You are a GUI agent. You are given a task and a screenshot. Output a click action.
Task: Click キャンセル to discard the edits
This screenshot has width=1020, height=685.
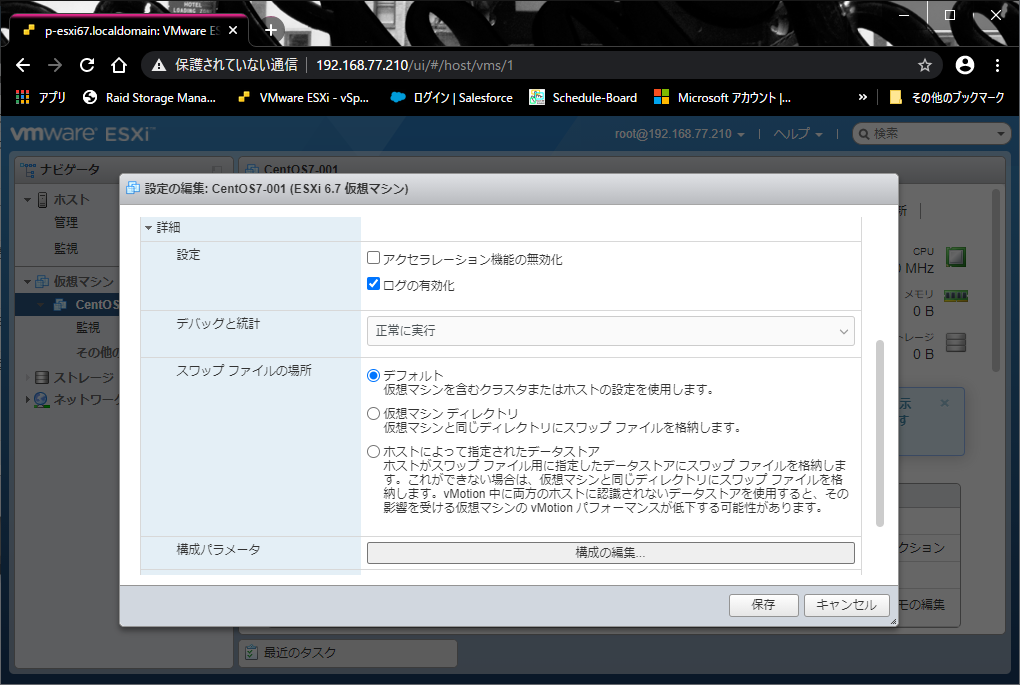[846, 605]
